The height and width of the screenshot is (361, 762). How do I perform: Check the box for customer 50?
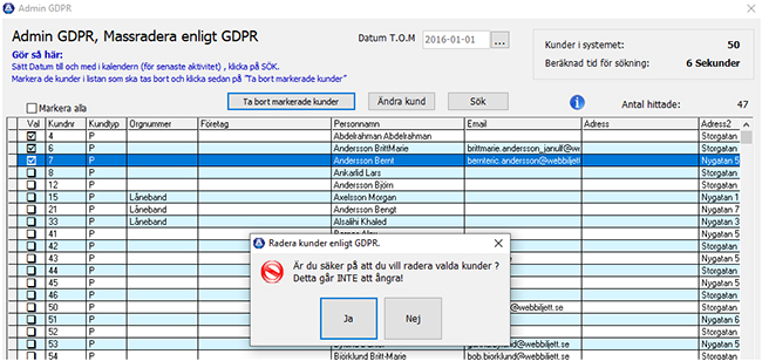click(31, 307)
